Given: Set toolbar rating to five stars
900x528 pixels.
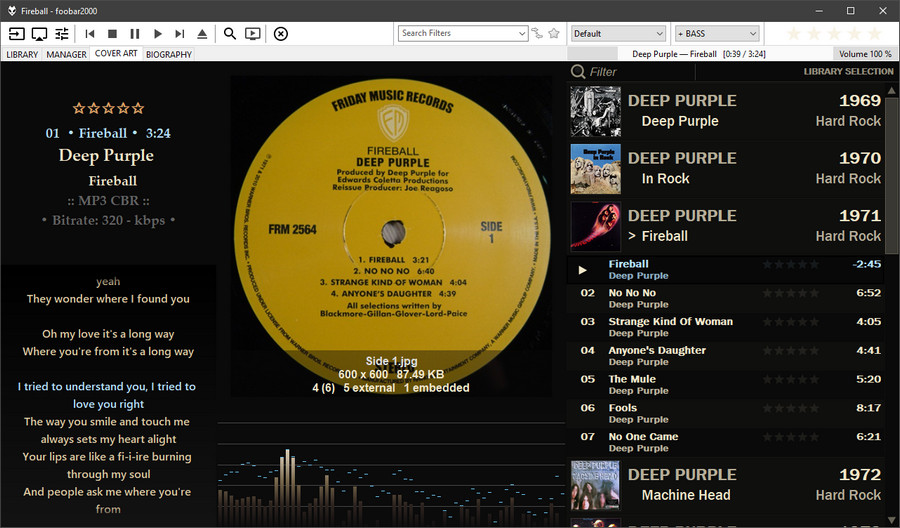Looking at the screenshot, I should pos(875,33).
